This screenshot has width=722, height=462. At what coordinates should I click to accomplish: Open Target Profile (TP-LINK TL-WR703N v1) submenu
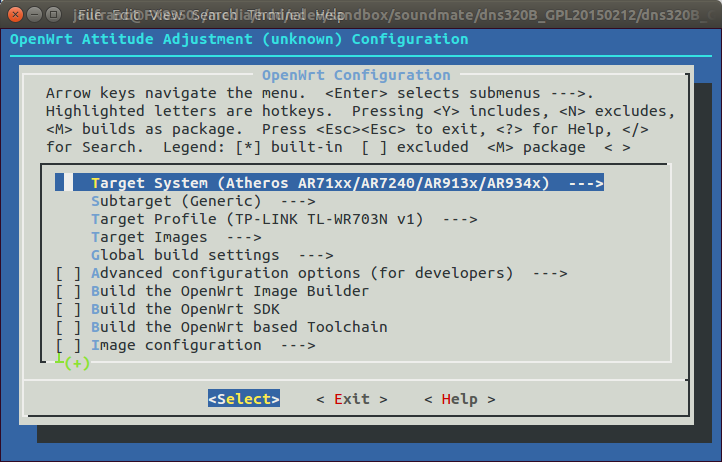(x=284, y=219)
